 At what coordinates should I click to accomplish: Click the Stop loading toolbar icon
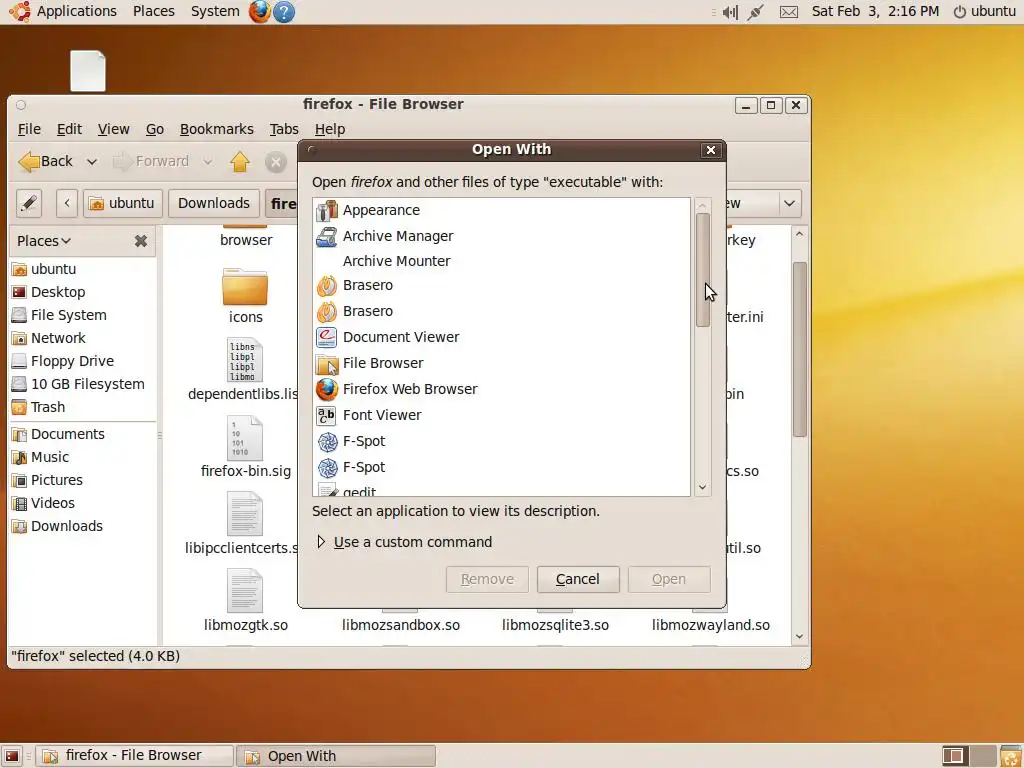click(276, 161)
